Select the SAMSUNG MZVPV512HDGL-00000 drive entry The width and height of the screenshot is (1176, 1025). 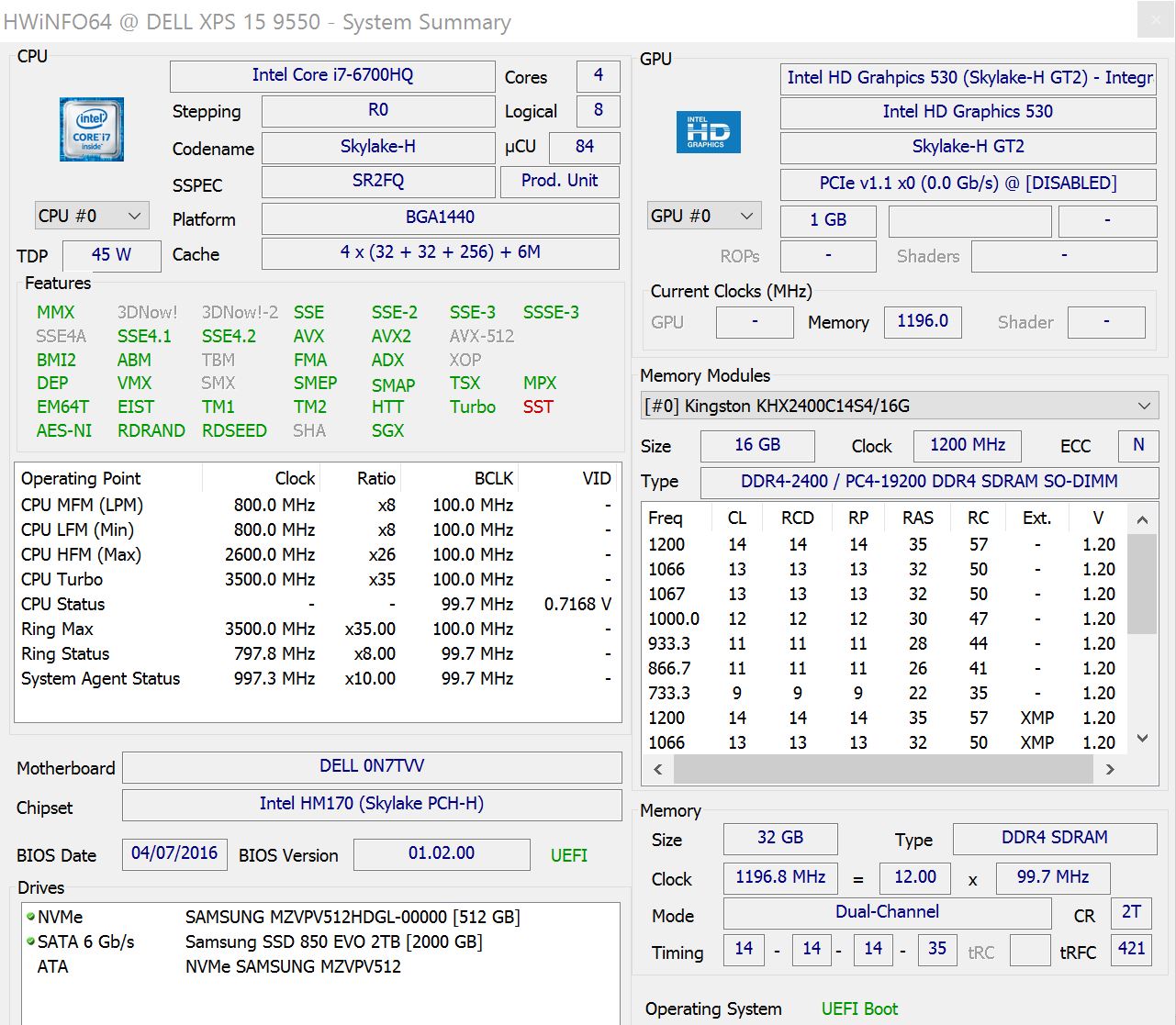353,917
